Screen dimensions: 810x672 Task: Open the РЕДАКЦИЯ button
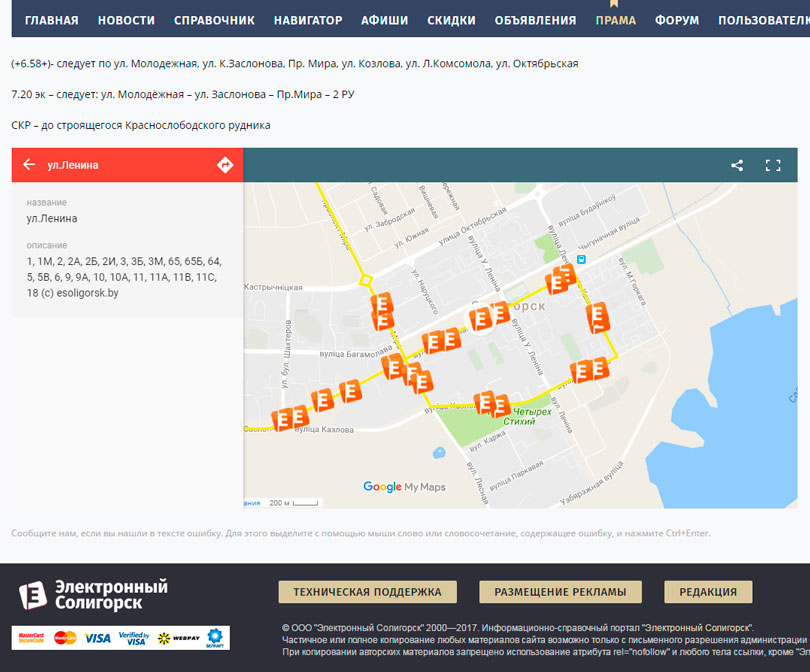(x=708, y=591)
